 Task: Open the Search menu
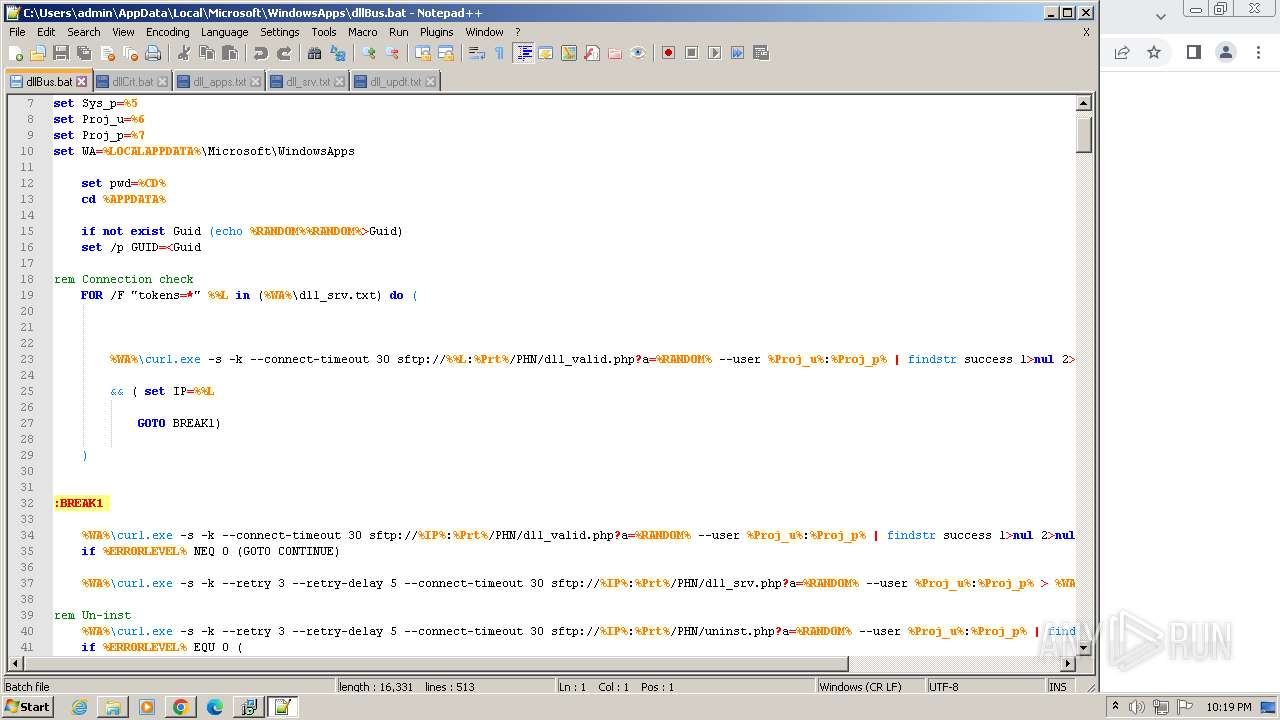tap(83, 32)
